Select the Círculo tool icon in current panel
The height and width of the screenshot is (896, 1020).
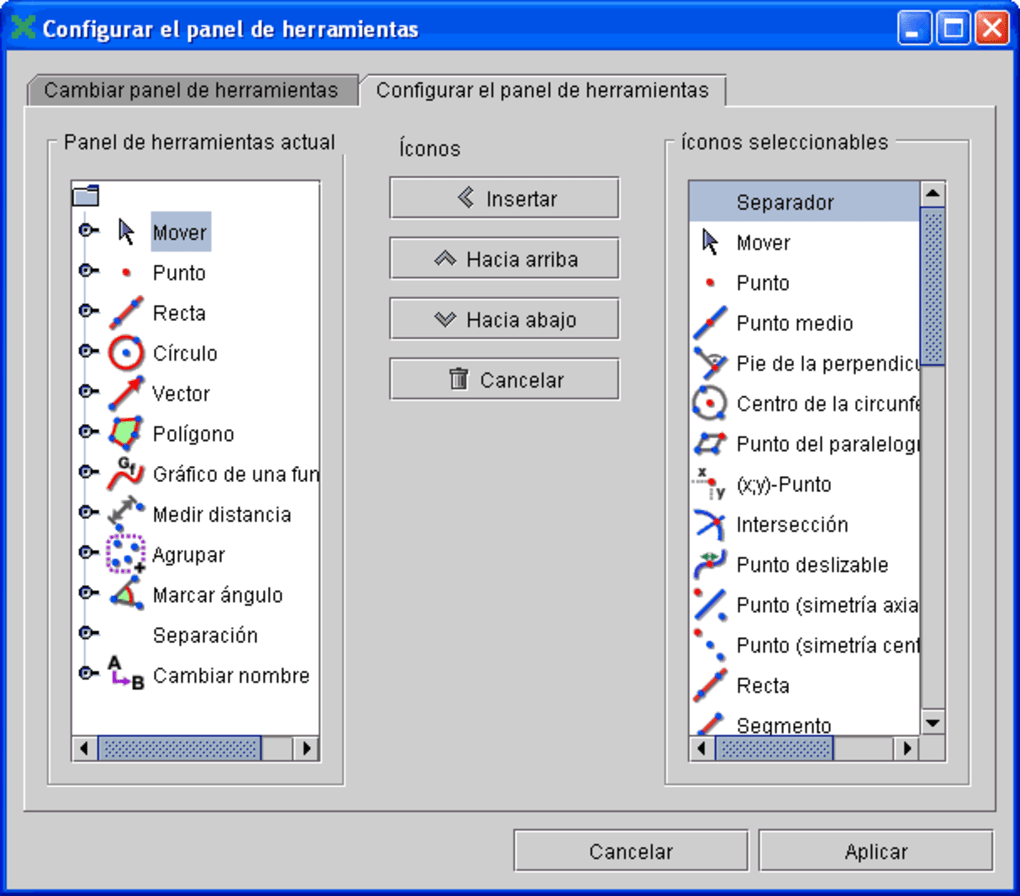point(126,353)
